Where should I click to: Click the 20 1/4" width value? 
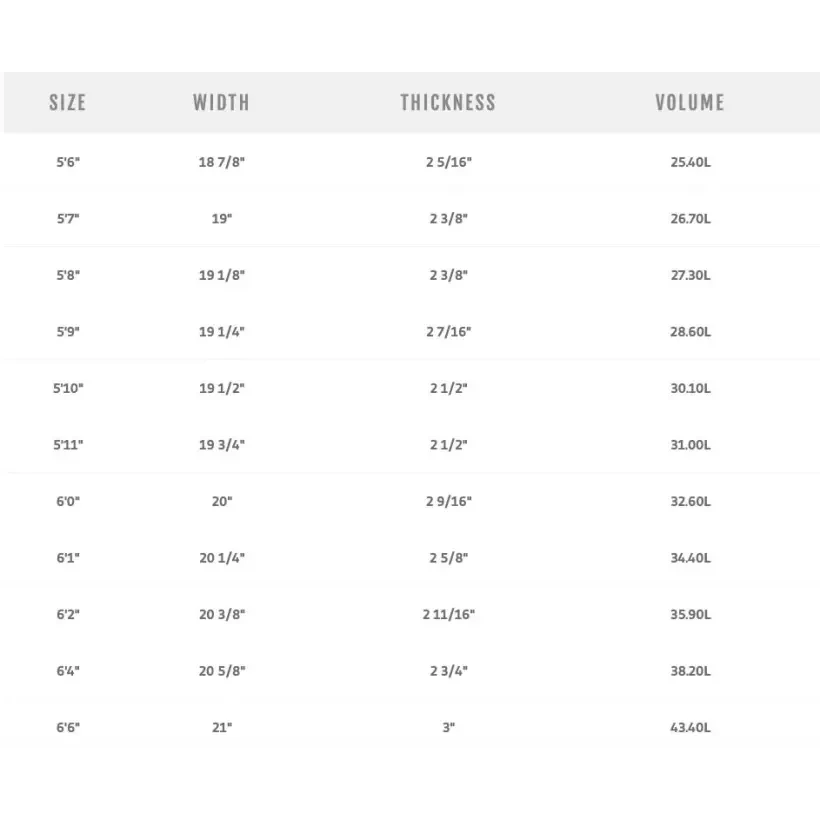pos(221,558)
